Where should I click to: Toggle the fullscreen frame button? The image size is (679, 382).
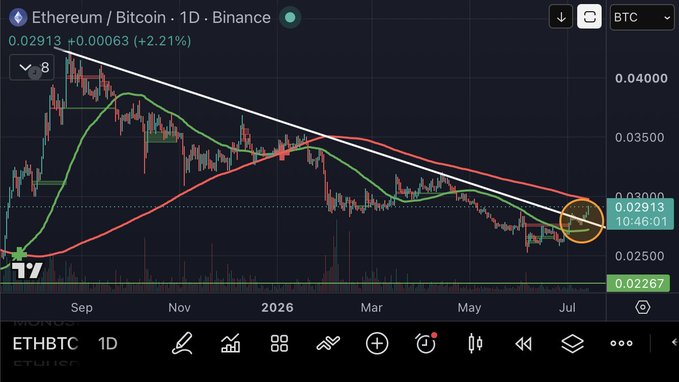click(x=589, y=17)
